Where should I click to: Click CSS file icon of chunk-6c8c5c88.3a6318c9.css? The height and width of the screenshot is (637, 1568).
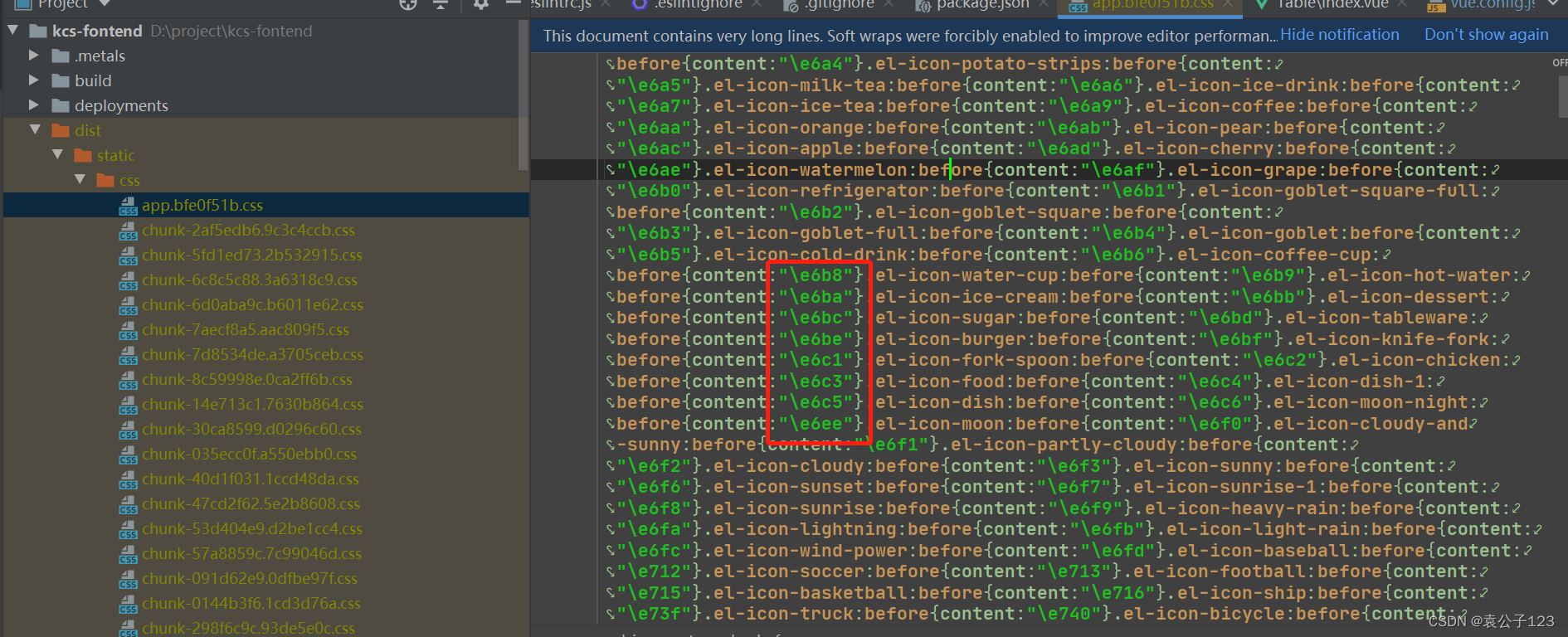click(x=128, y=280)
